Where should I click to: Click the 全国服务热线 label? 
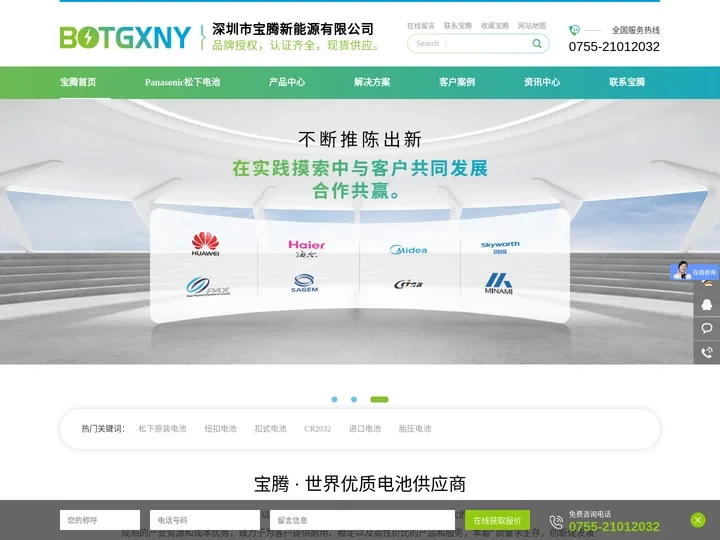(636, 30)
